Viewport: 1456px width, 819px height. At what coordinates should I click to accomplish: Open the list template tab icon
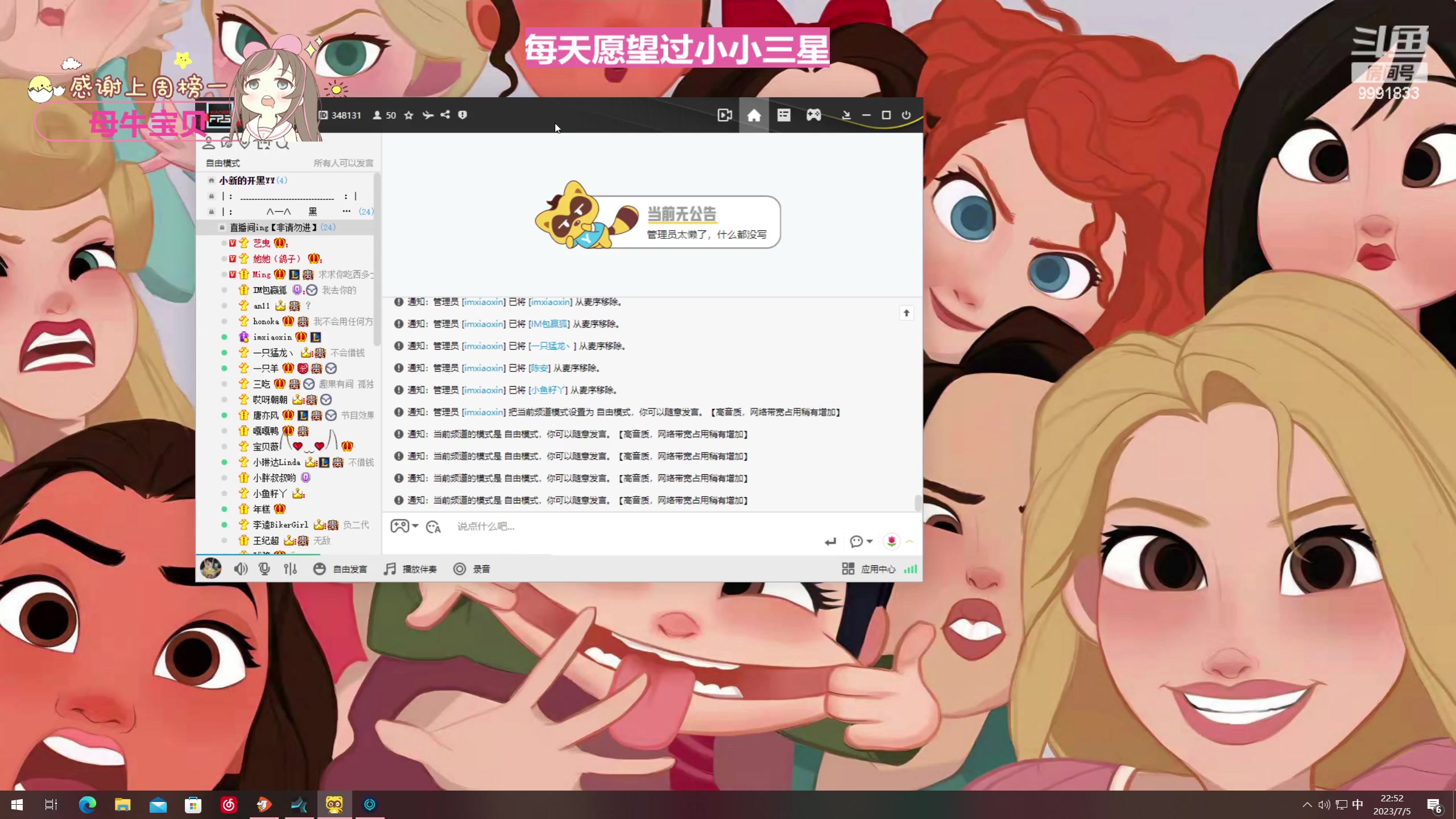(784, 115)
